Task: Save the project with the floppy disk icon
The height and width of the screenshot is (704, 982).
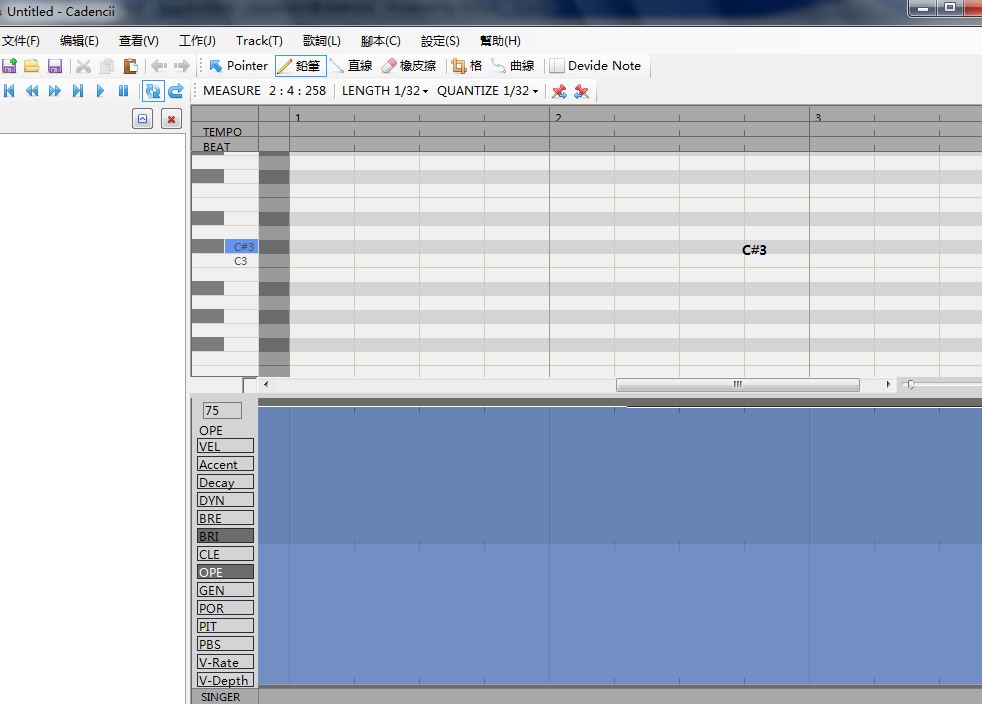Action: coord(54,66)
